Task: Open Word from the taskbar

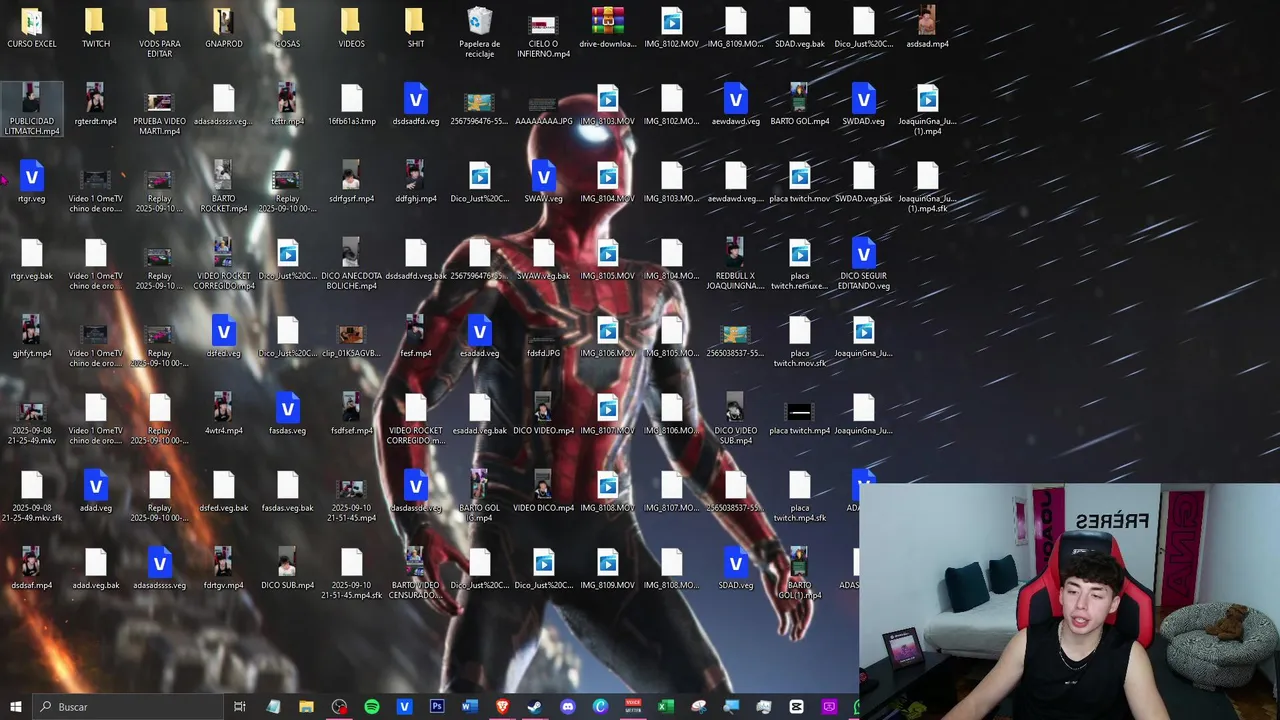Action: tap(470, 707)
